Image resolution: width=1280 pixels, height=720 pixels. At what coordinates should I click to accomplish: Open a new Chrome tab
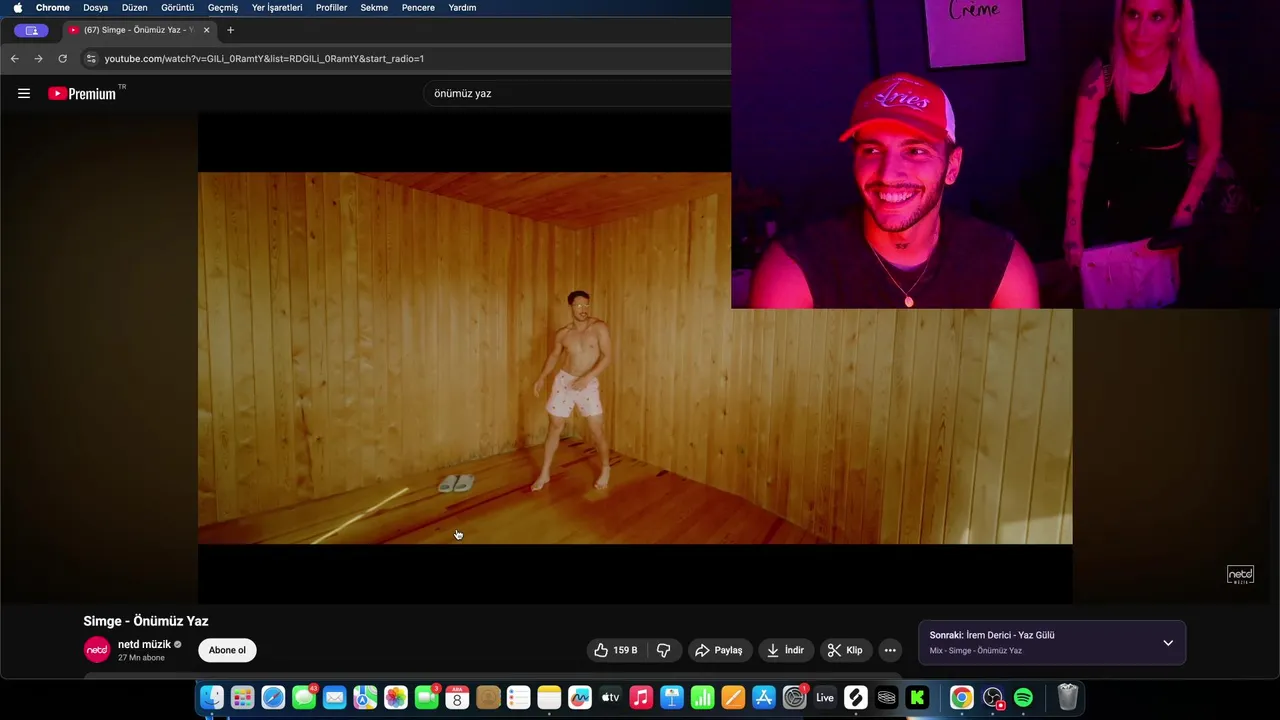click(230, 30)
